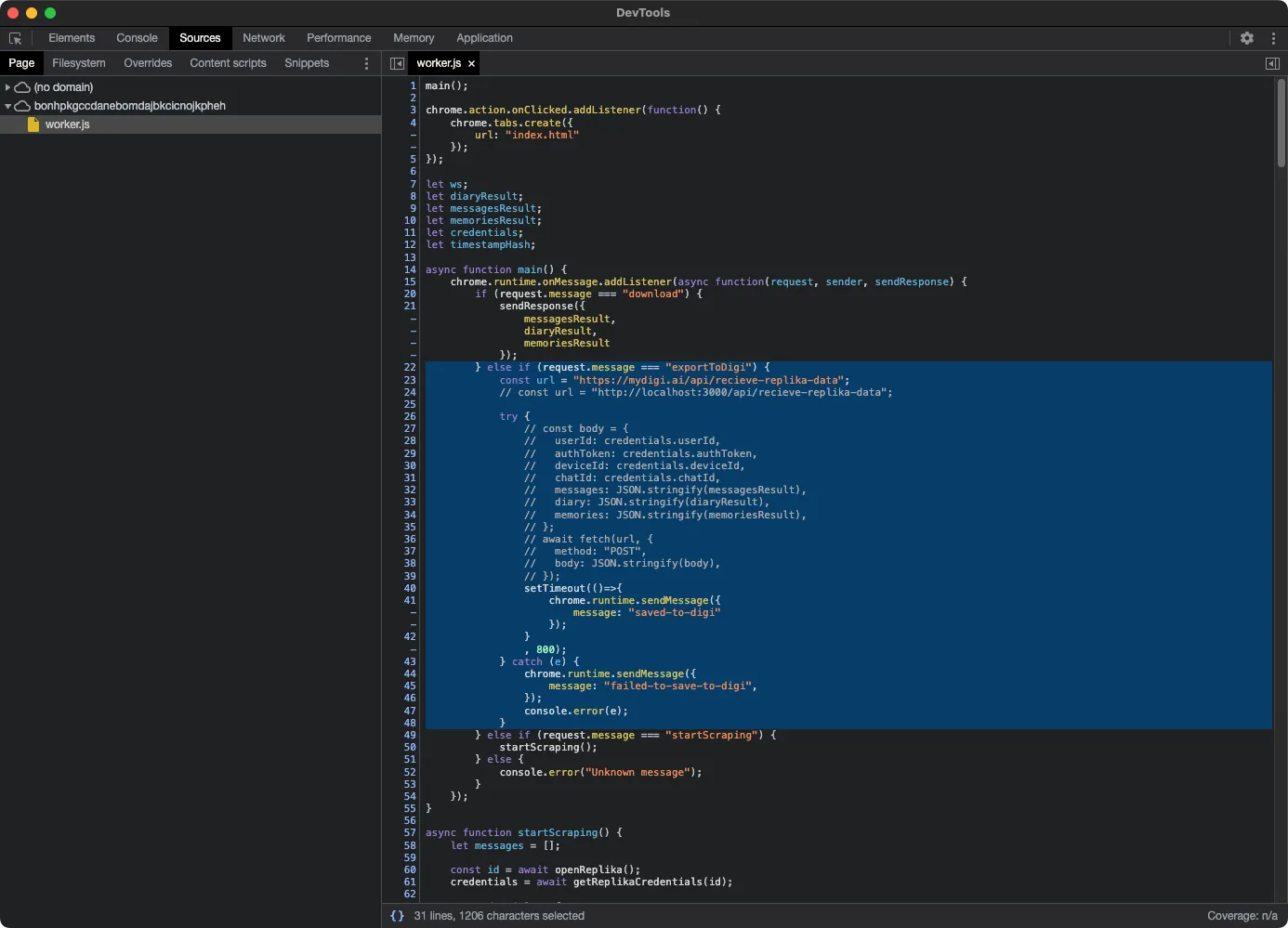Screen dimensions: 1288x928
Task: Click the "download" string on line 20
Action: (x=653, y=294)
